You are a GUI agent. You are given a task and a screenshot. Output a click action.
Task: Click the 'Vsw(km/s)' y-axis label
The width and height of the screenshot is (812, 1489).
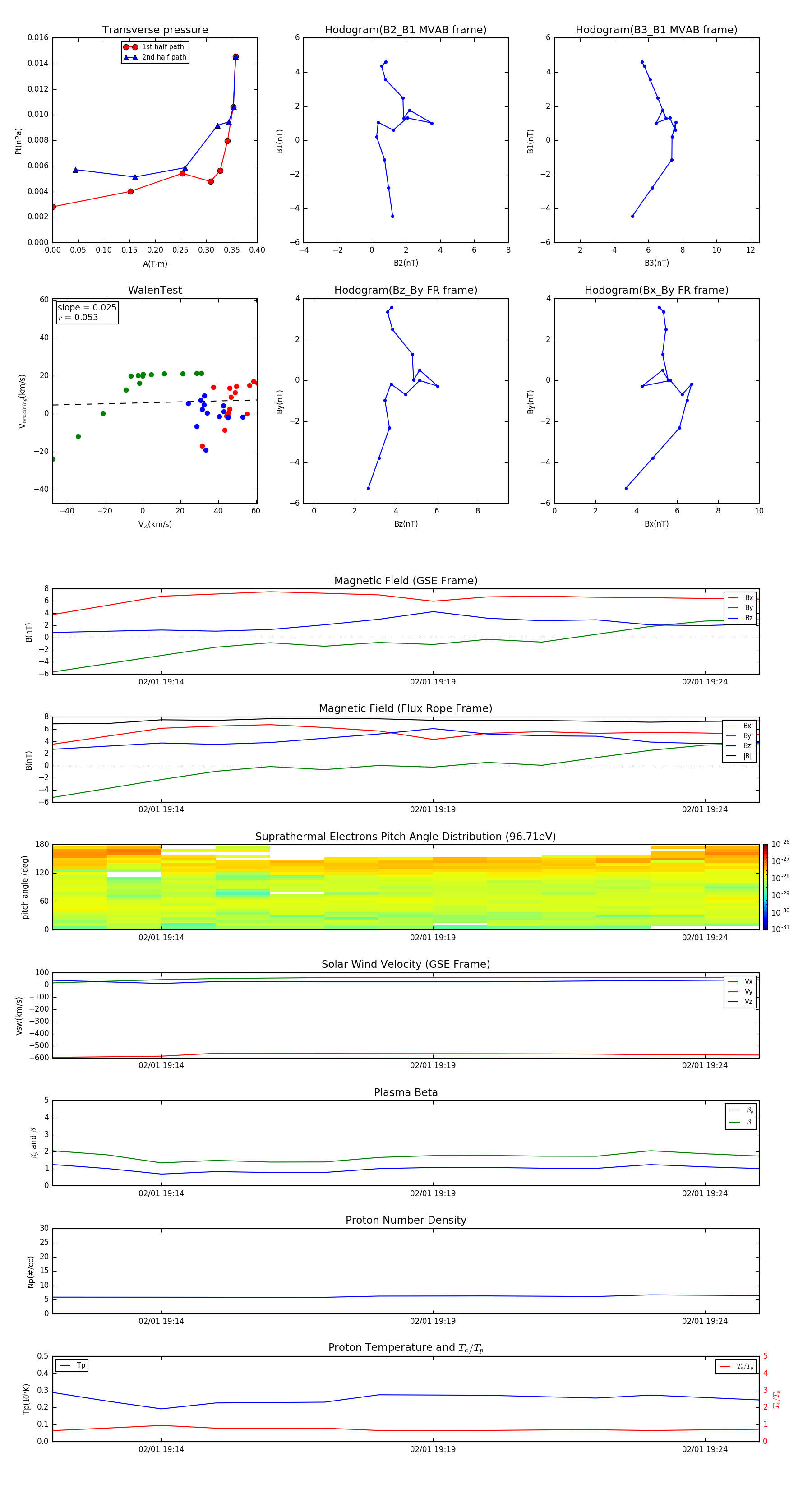18,1016
